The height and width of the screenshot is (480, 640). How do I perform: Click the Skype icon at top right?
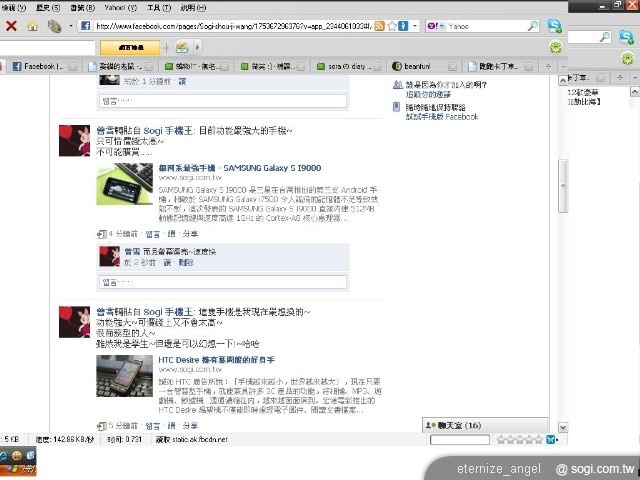tap(555, 24)
